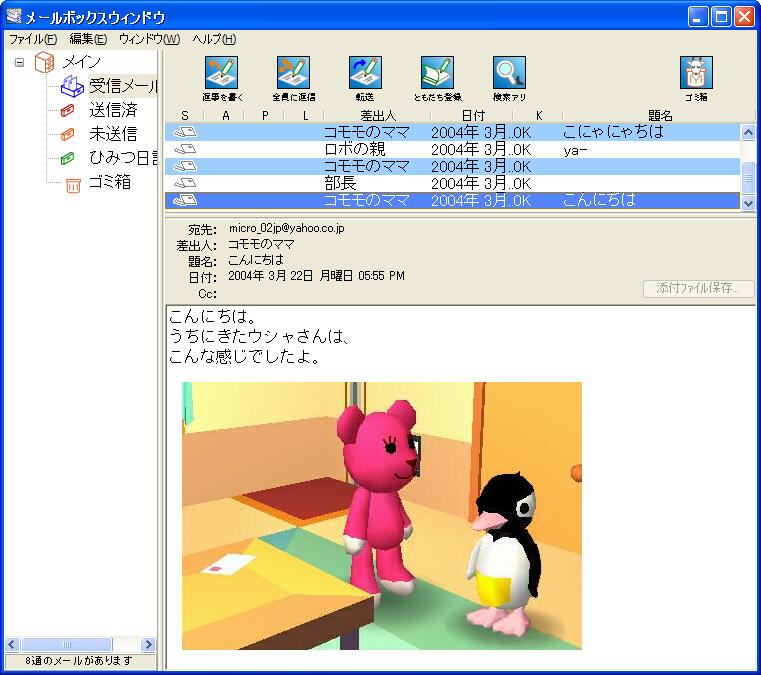Click the red 送信済 folder icon
Image resolution: width=761 pixels, height=675 pixels.
[x=67, y=111]
